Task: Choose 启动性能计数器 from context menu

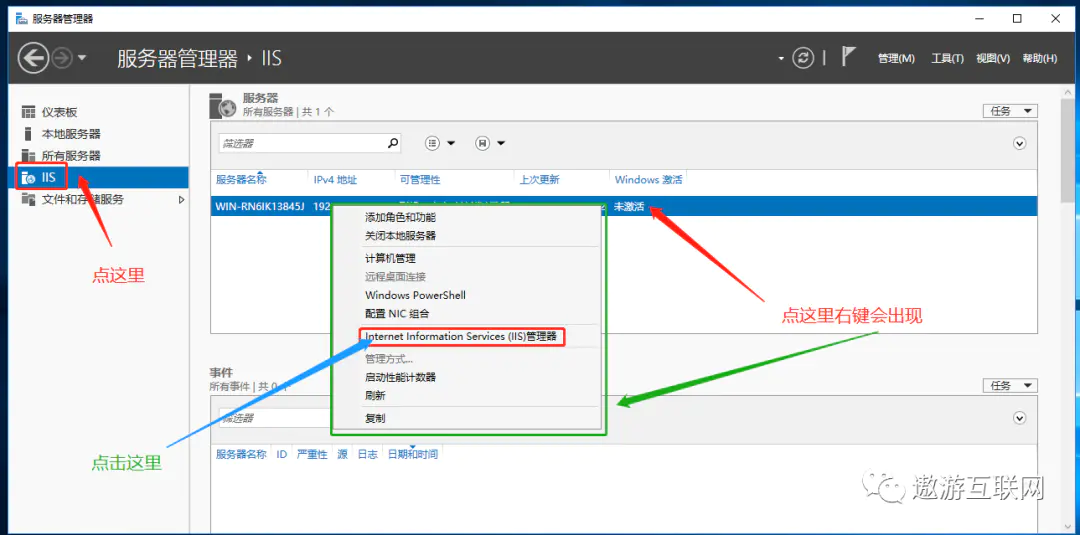Action: (x=400, y=377)
